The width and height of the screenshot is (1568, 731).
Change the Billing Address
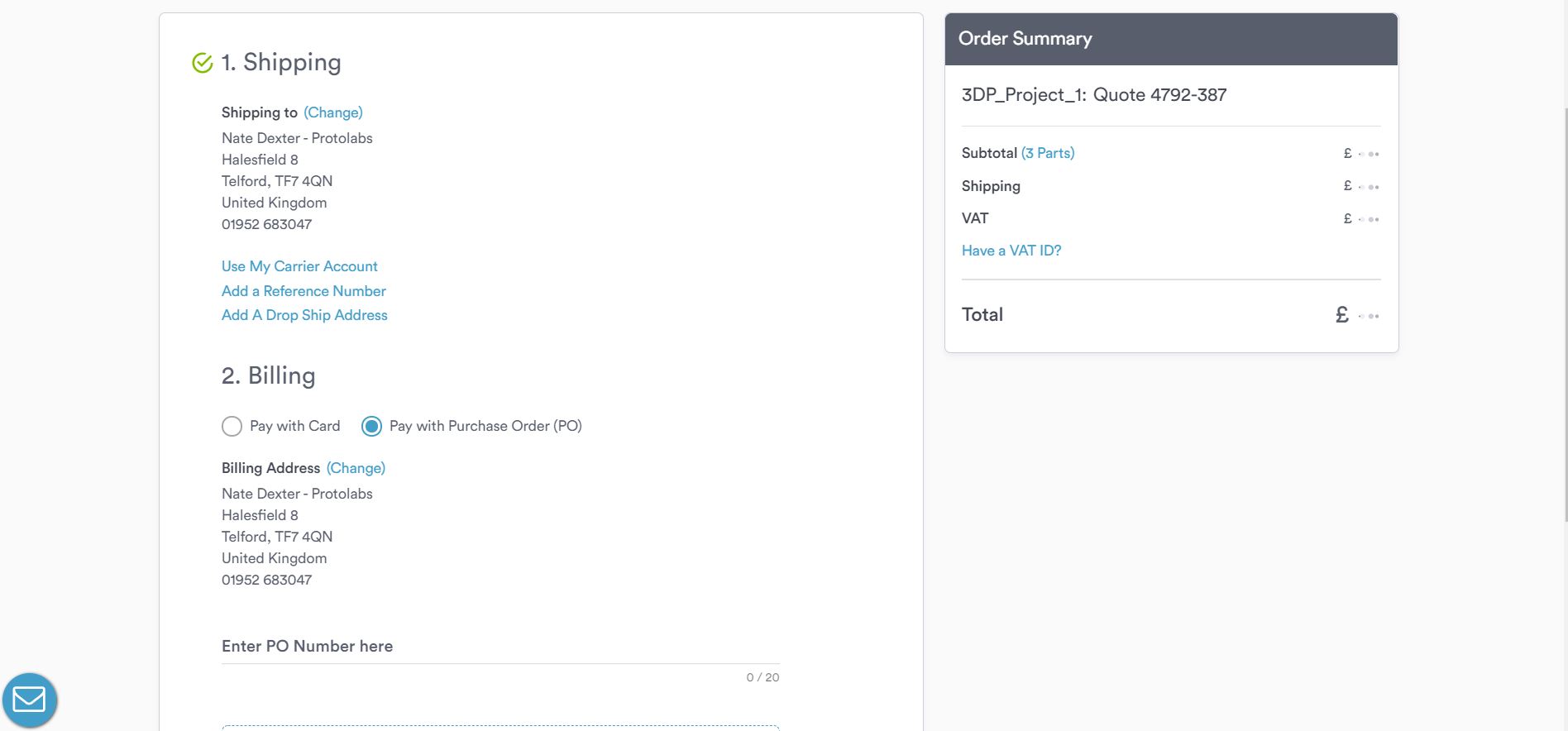[x=356, y=468]
